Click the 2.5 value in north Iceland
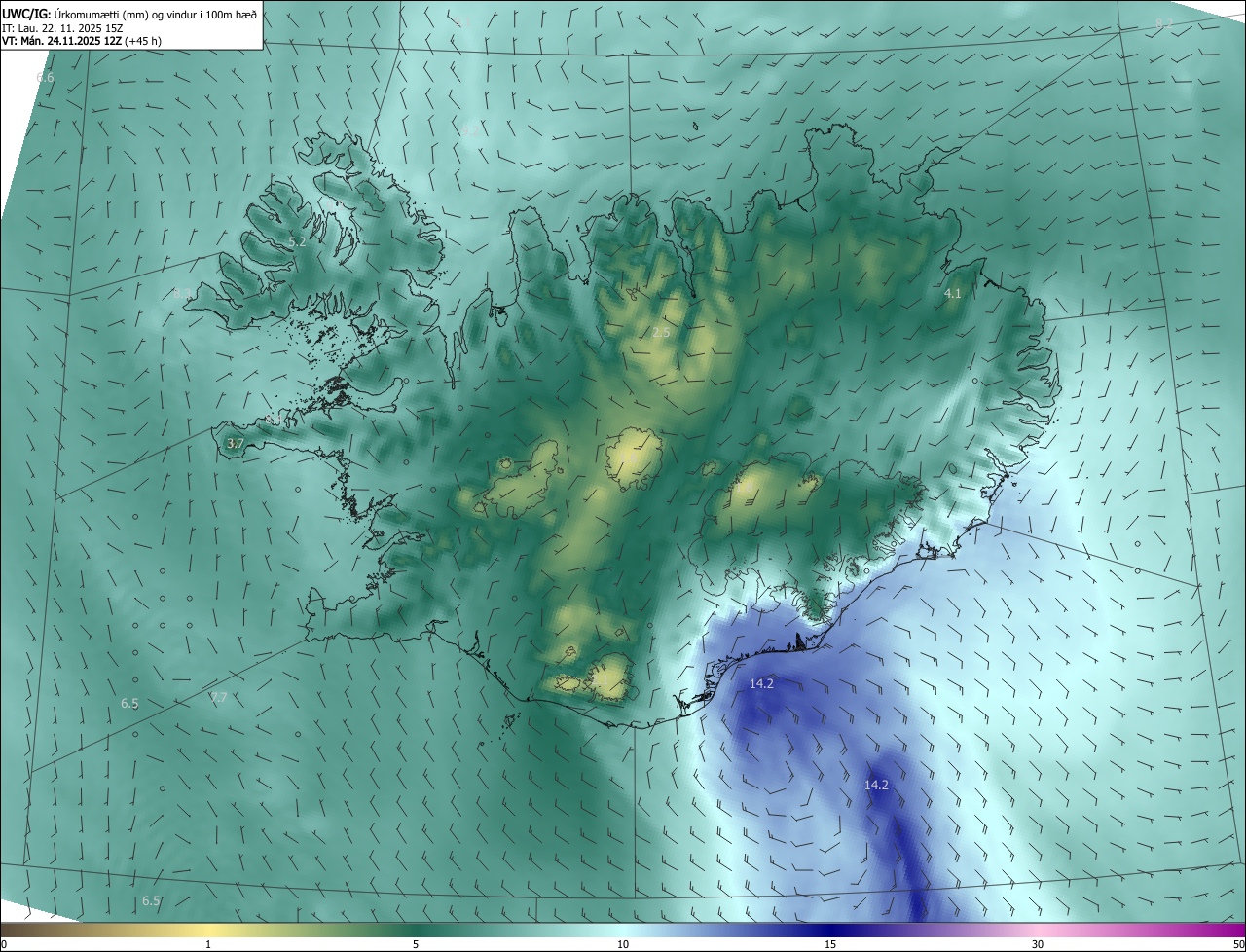Image resolution: width=1246 pixels, height=952 pixels. pyautogui.click(x=661, y=333)
